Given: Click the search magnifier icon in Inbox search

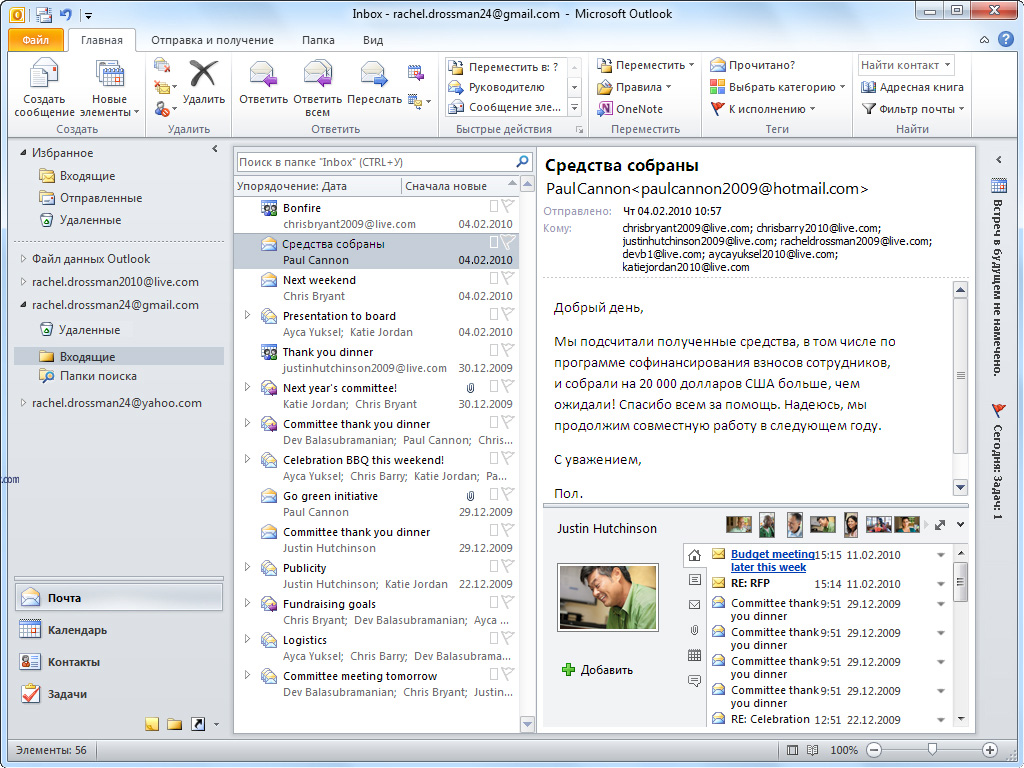Looking at the screenshot, I should pos(522,161).
